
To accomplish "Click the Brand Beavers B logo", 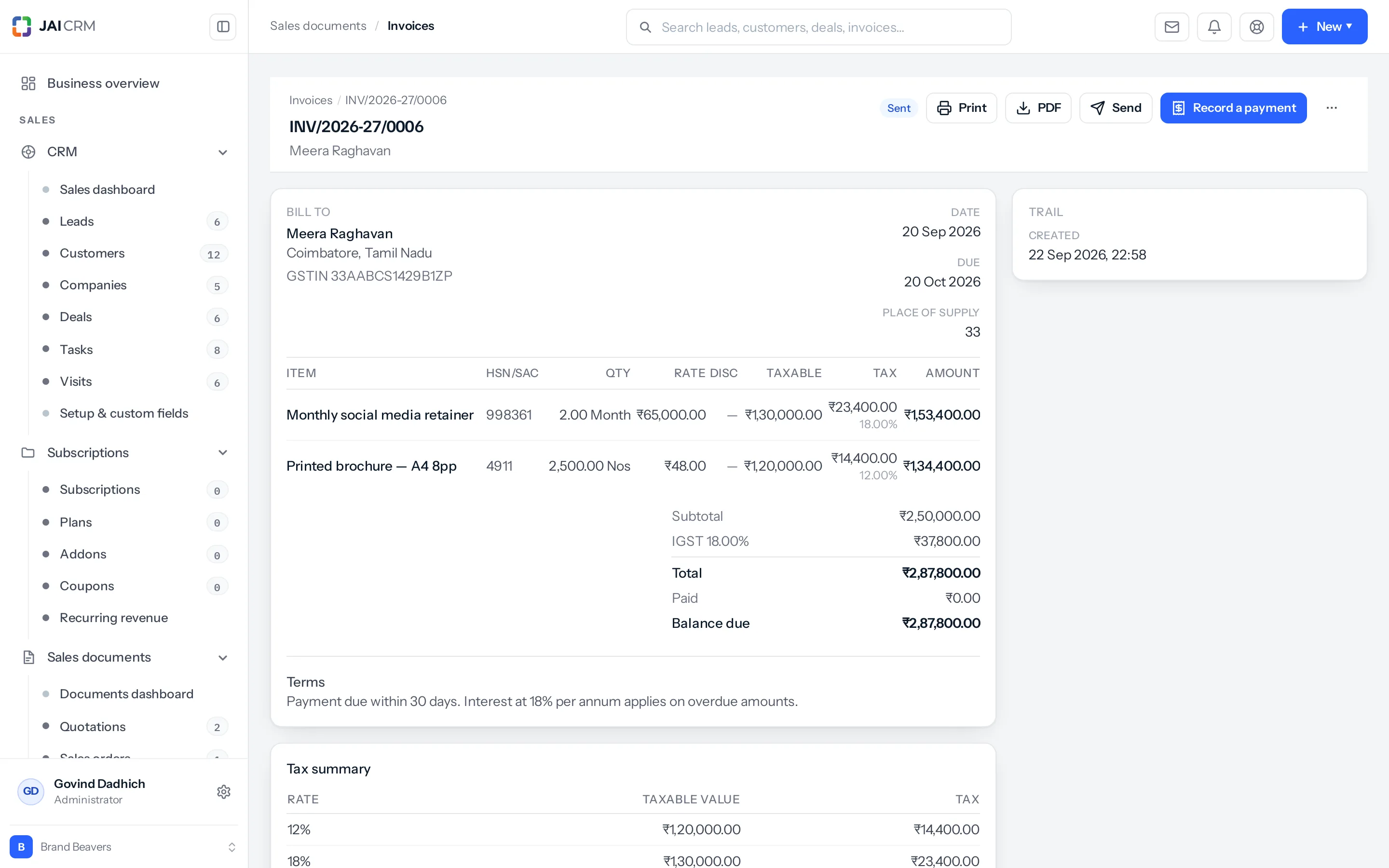I will [21, 847].
